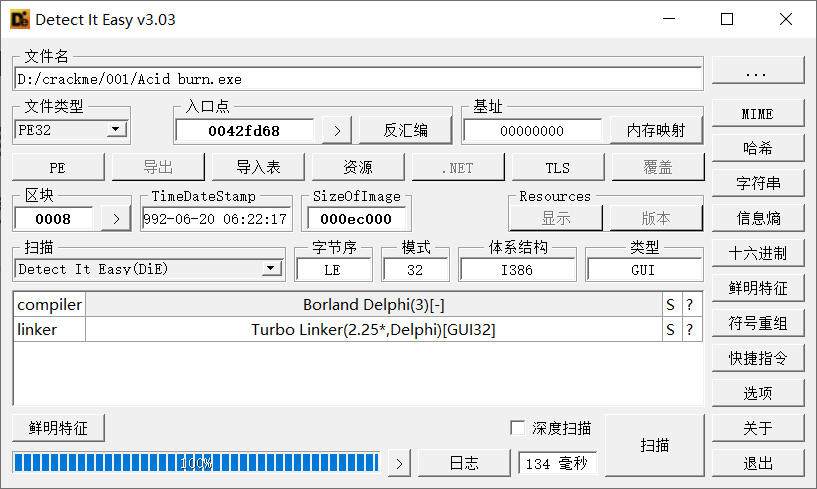Click the large 扫描 (scan) button
Image resolution: width=817 pixels, height=489 pixels.
(654, 445)
